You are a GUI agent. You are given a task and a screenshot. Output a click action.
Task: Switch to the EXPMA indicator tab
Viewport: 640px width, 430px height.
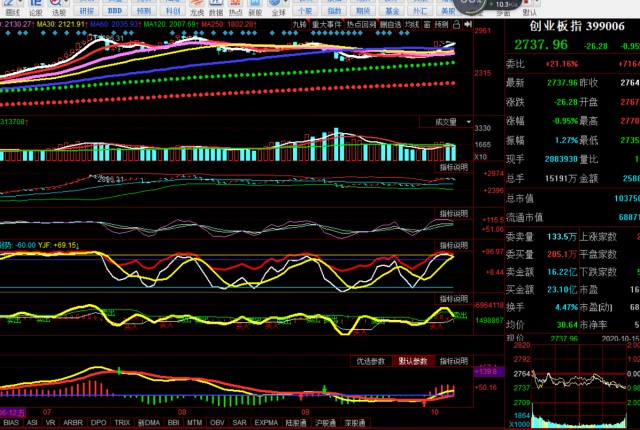[266, 423]
